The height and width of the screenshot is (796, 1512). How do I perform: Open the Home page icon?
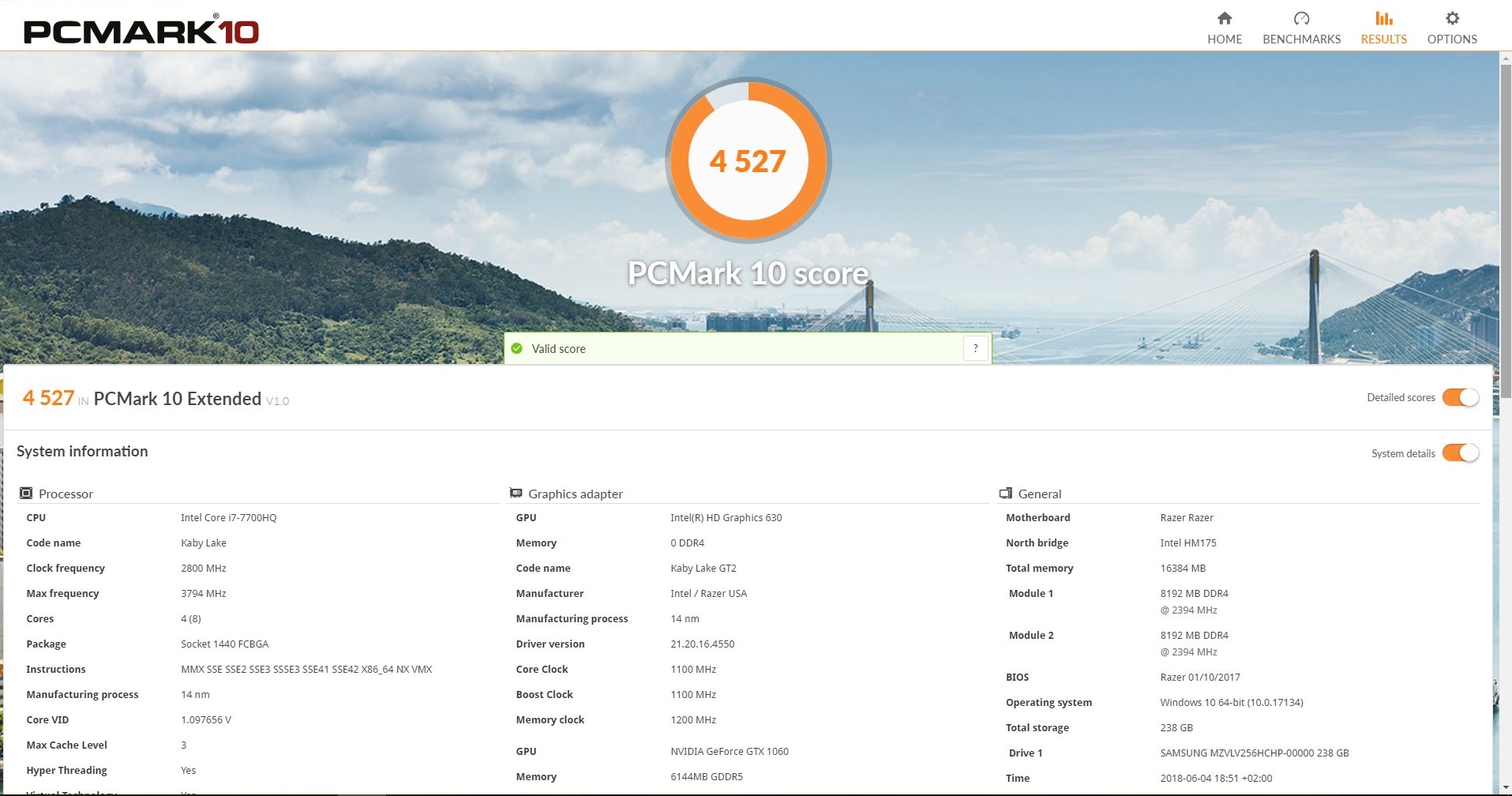click(1225, 18)
